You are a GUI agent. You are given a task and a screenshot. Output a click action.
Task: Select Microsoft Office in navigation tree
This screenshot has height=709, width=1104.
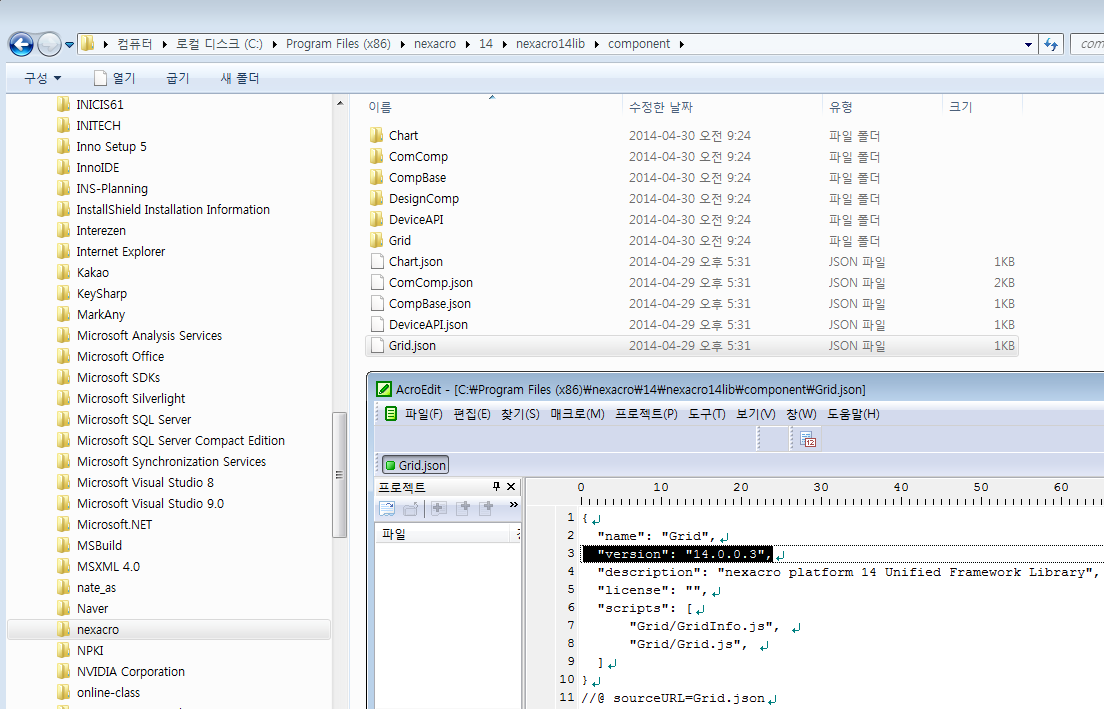pyautogui.click(x=120, y=357)
